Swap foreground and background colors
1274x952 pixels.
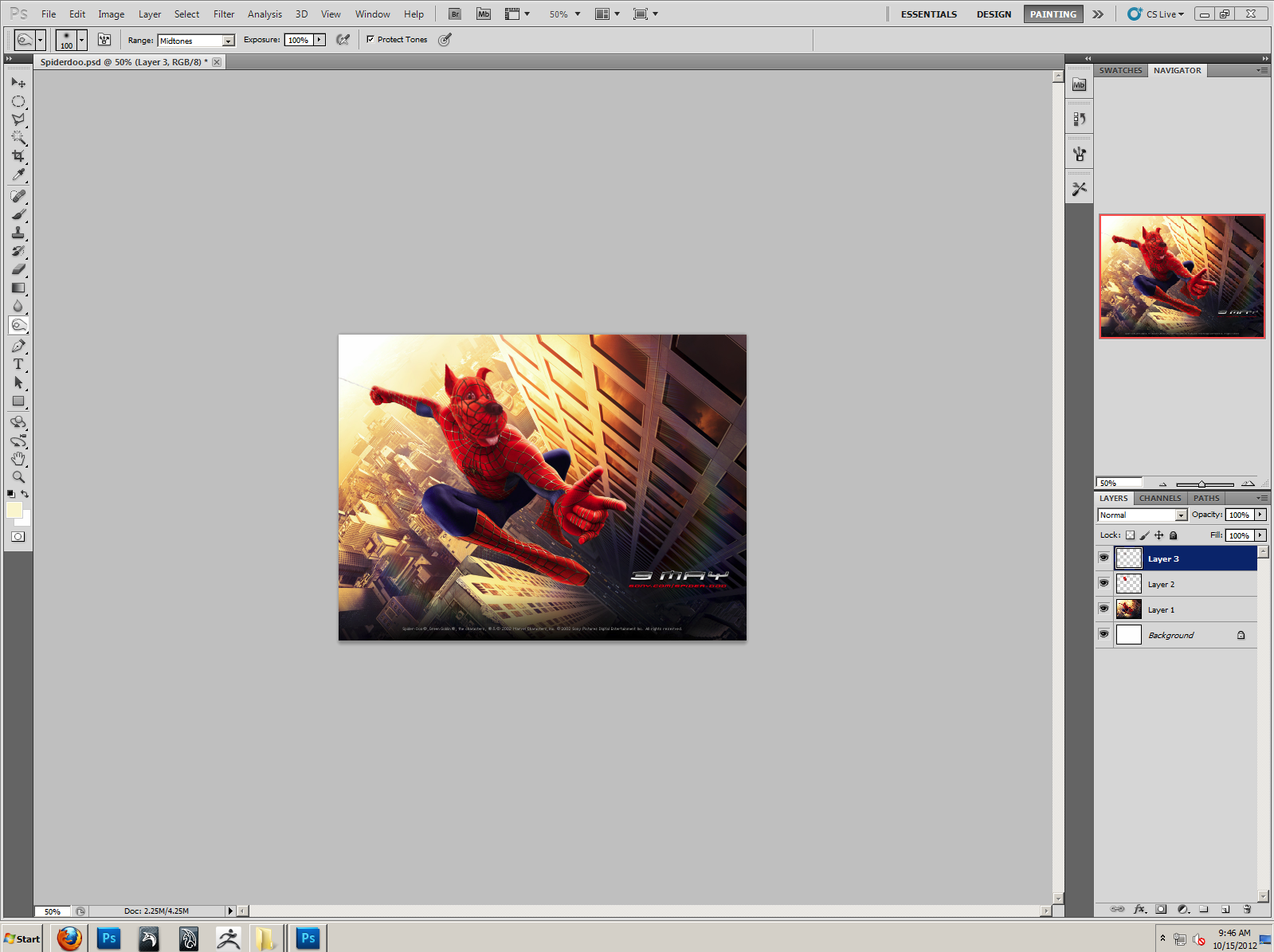[25, 494]
